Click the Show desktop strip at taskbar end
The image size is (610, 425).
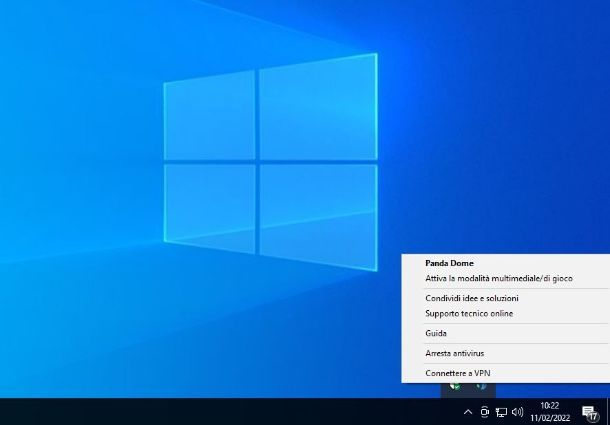[608, 412]
